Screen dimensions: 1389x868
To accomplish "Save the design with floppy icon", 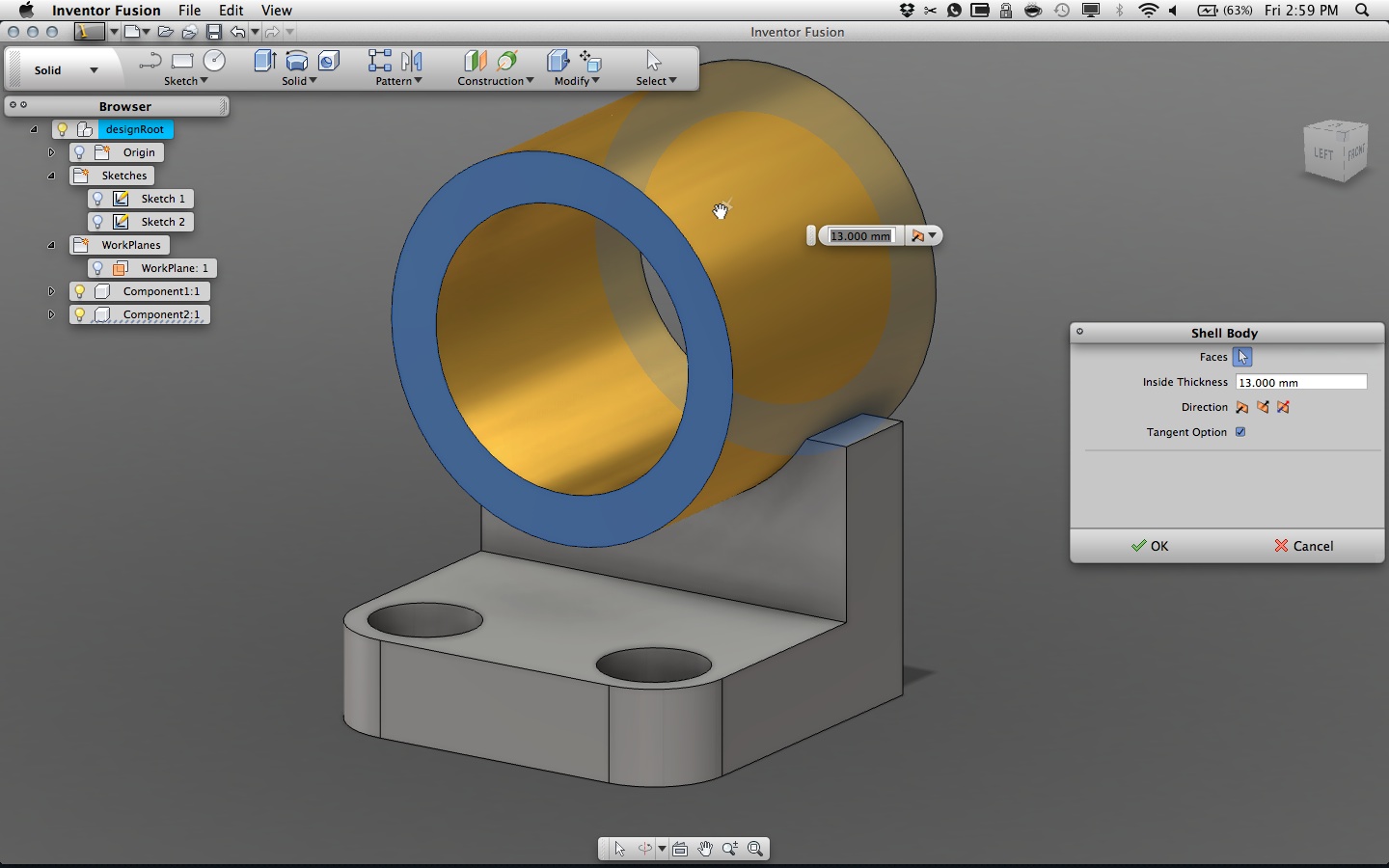I will (214, 32).
